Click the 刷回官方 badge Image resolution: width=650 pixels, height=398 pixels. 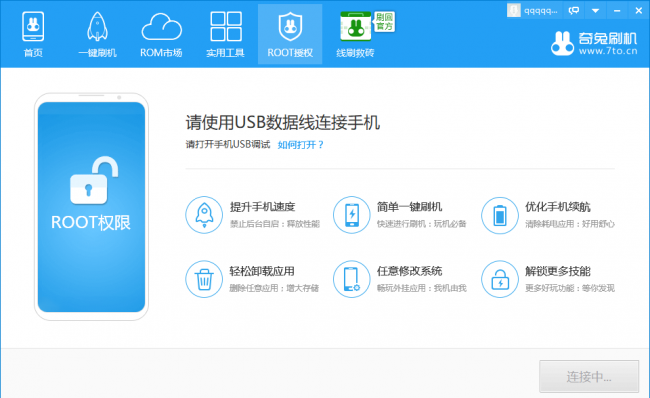[384, 22]
